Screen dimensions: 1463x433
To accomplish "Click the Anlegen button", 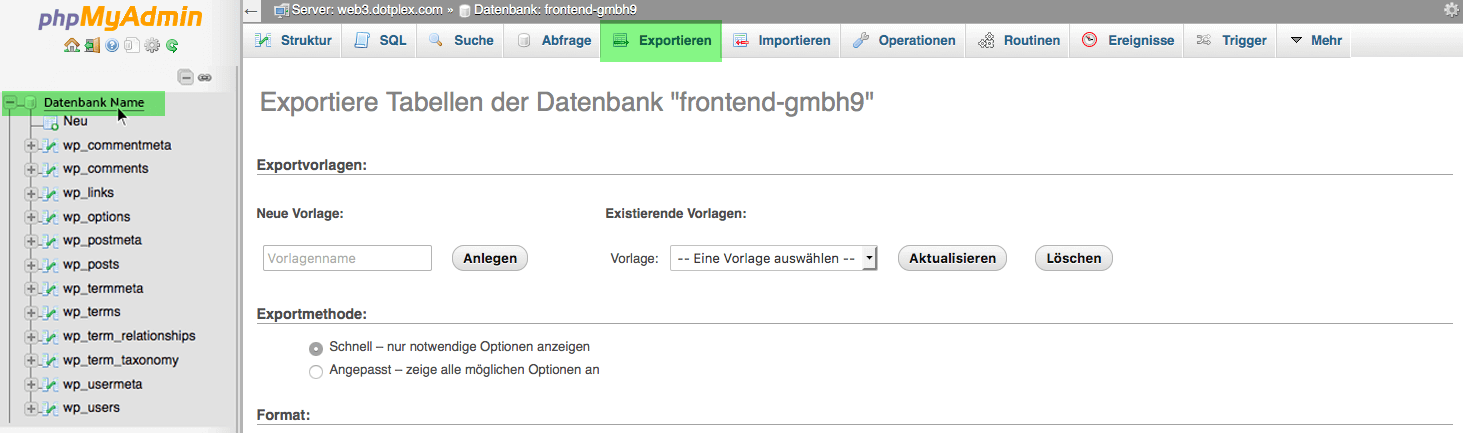I will point(490,258).
